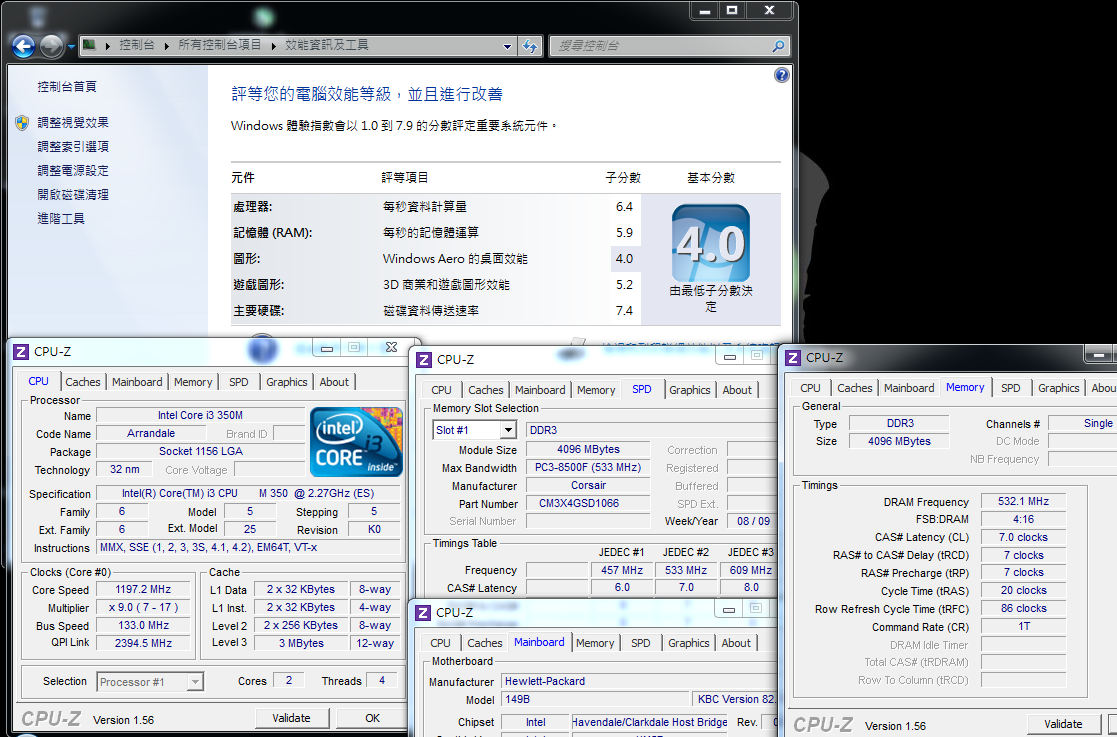Open the 調整視覺效果 link
The height and width of the screenshot is (737, 1117).
73,122
